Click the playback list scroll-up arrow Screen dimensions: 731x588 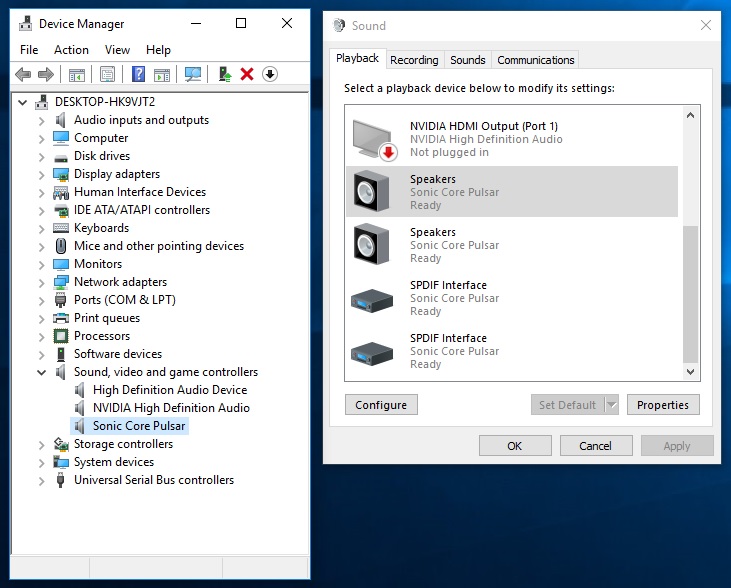(690, 115)
